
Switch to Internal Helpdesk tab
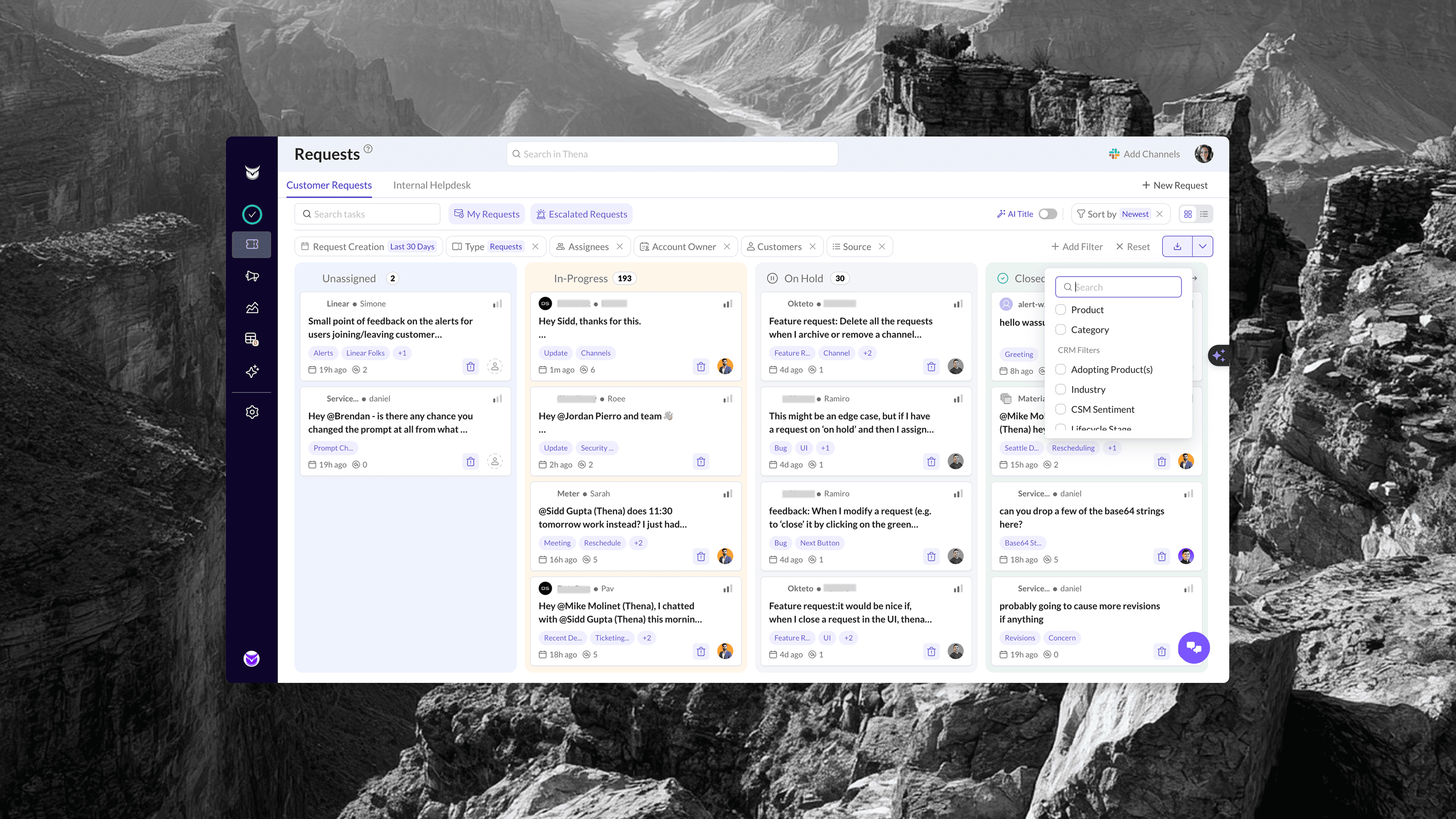click(431, 185)
